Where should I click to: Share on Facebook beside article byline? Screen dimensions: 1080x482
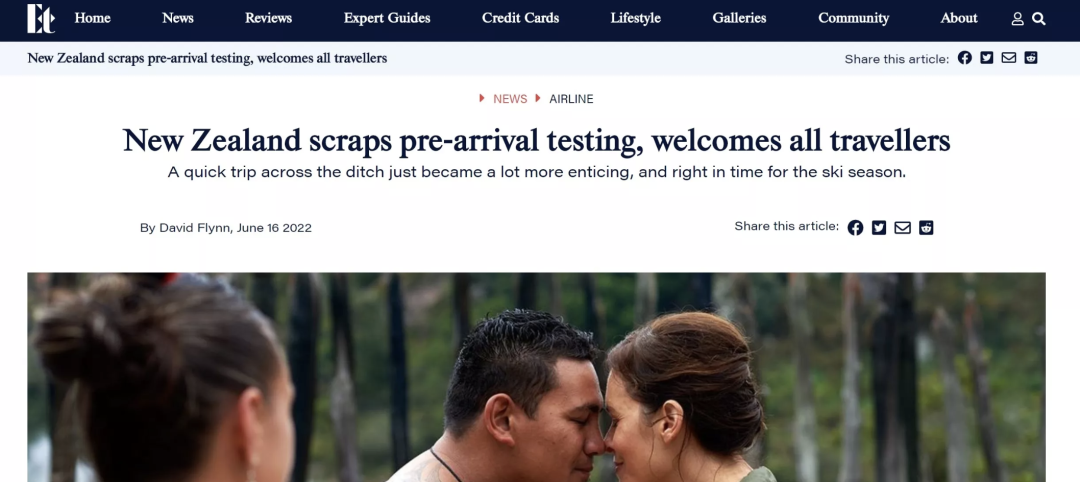tap(855, 228)
